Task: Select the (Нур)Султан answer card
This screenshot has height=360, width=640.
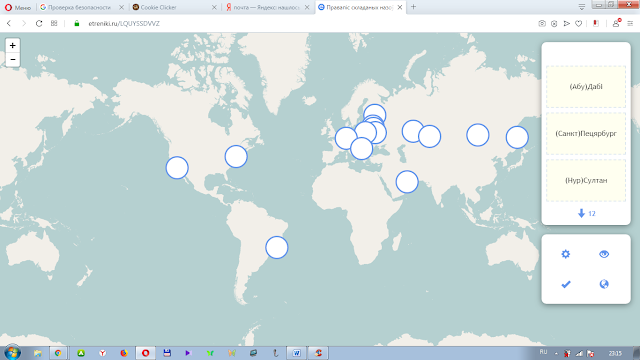Action: 586,180
